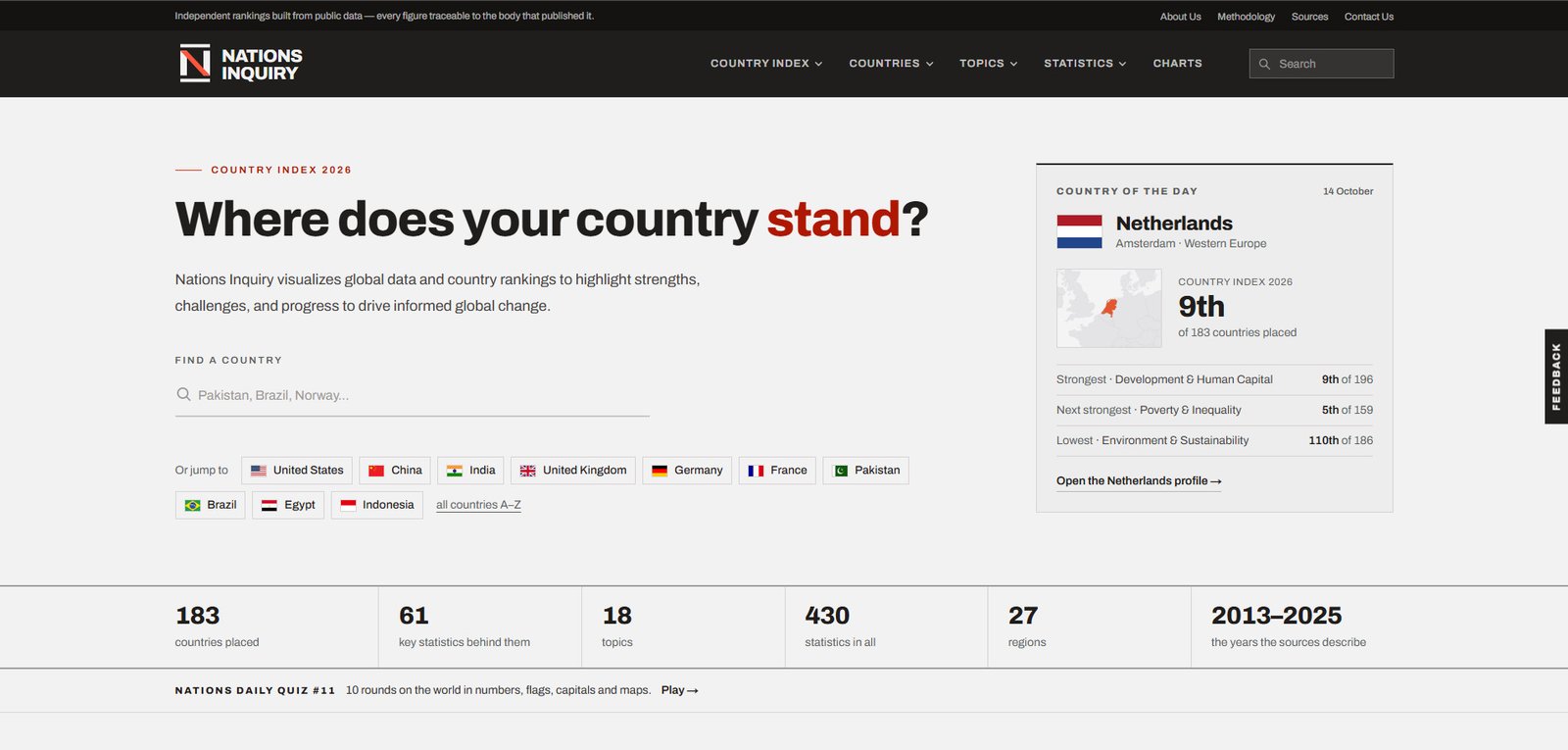
Task: Click the magnifier icon in Find a Country
Action: (x=183, y=394)
